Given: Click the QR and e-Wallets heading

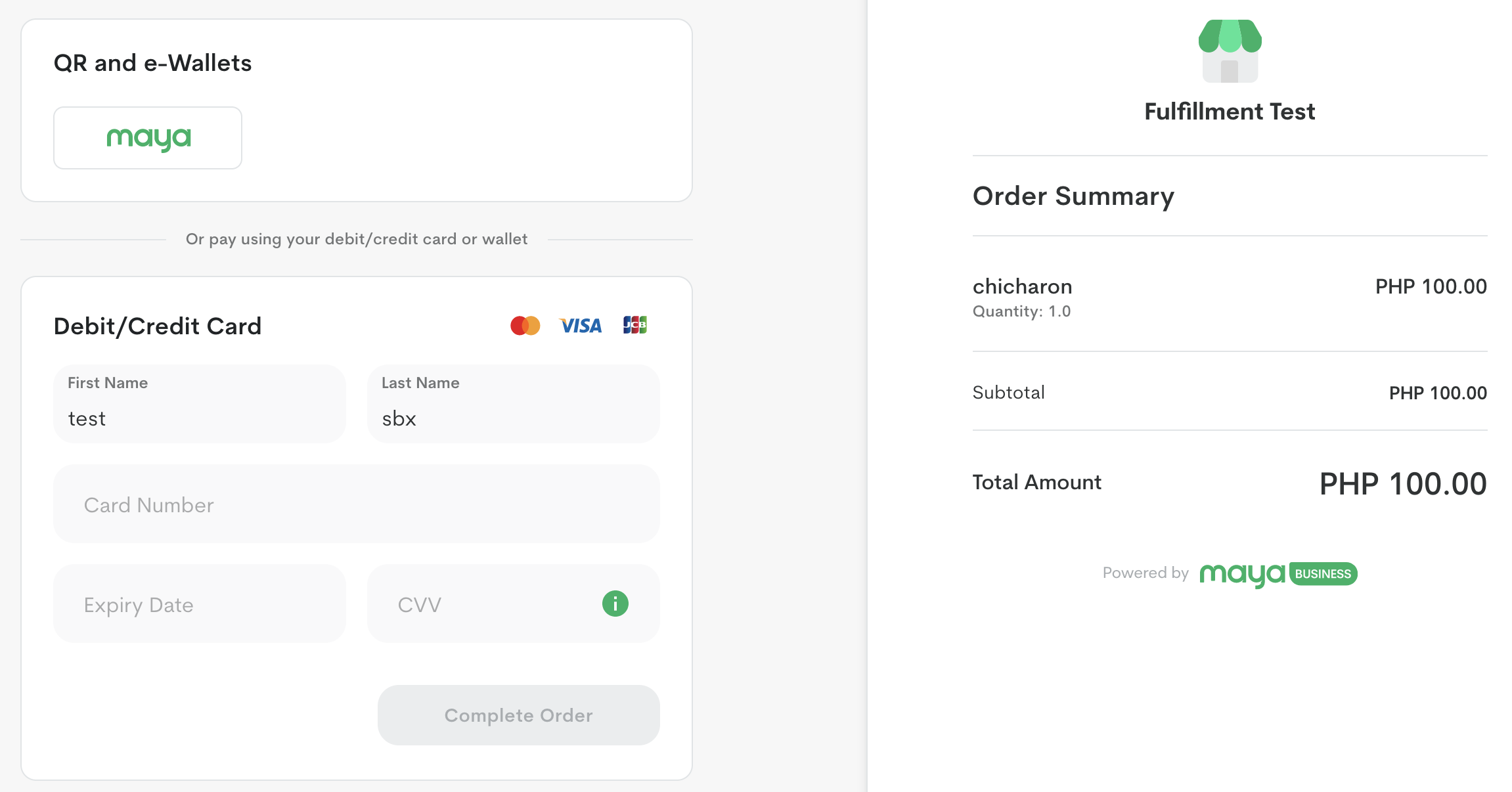Looking at the screenshot, I should 152,63.
